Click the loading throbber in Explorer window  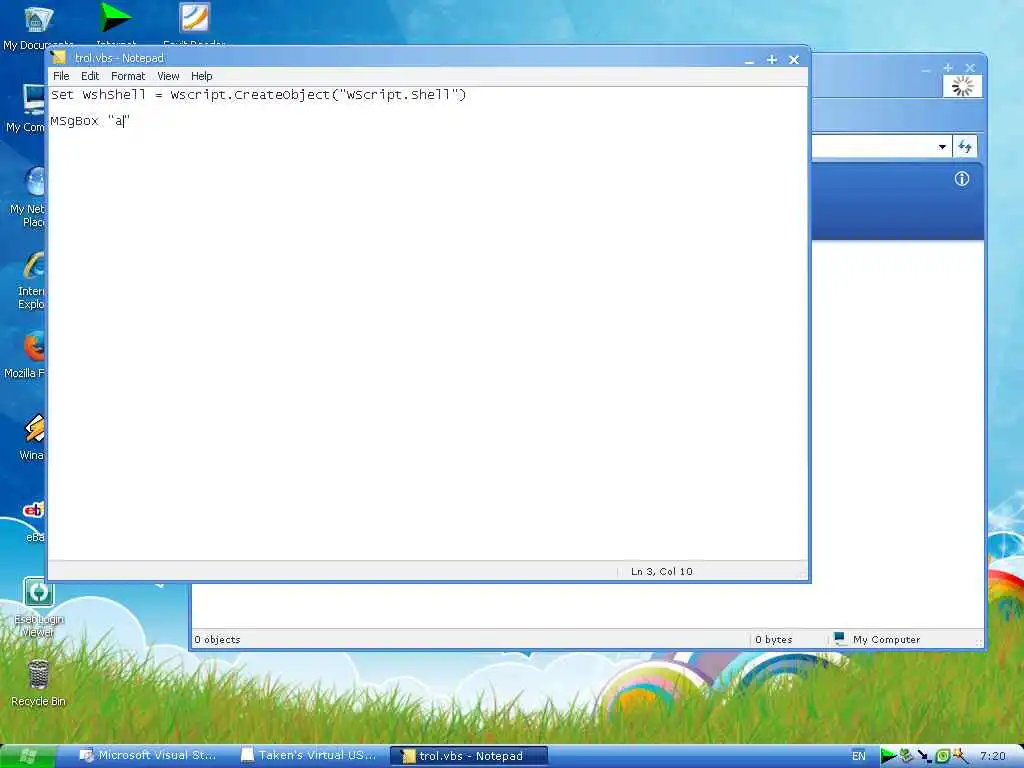(962, 86)
